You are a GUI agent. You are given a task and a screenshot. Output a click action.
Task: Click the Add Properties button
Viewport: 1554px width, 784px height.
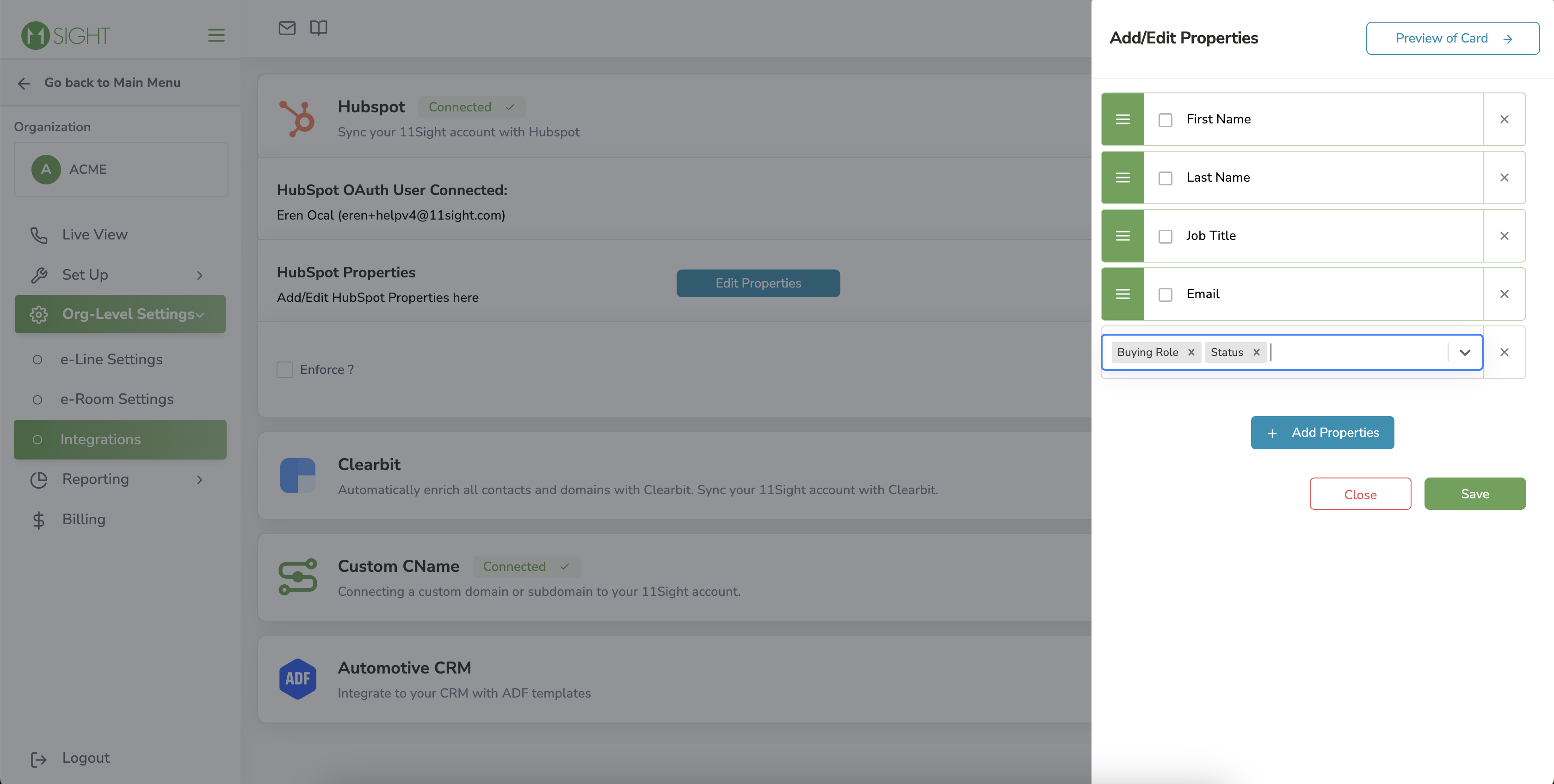(x=1322, y=432)
